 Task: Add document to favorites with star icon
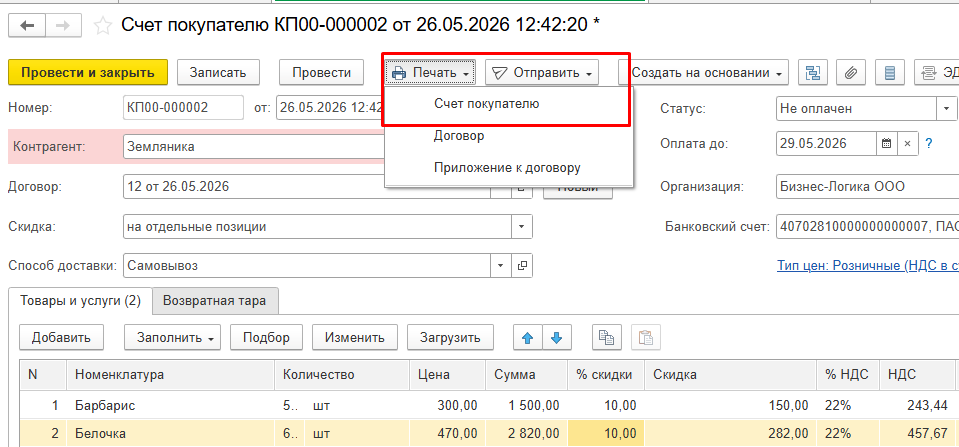pos(103,26)
